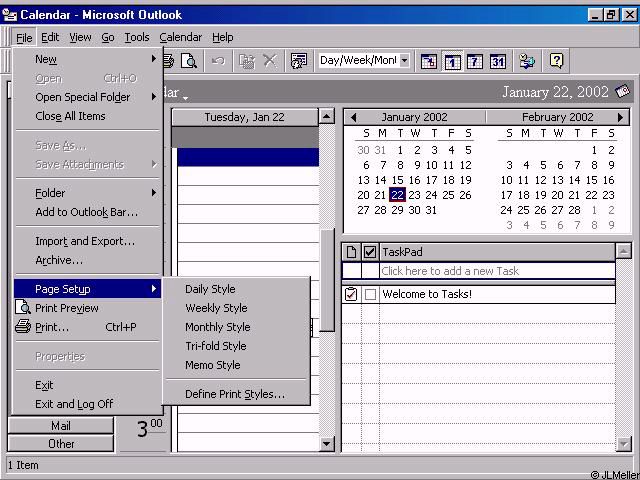This screenshot has width=640, height=480.
Task: Check off the Welcome to Tasks checkbox
Action: tap(370, 294)
